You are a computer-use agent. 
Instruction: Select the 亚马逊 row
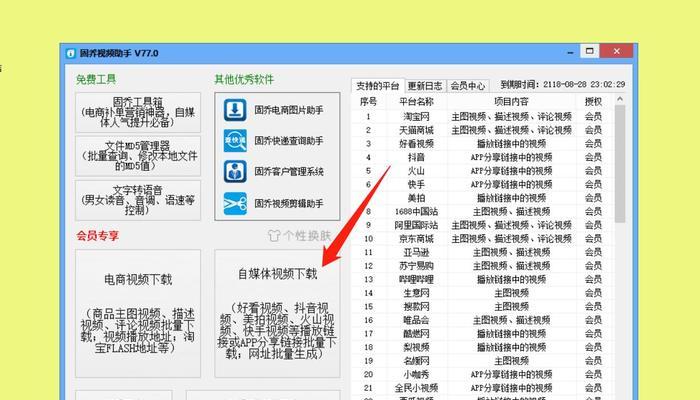click(x=482, y=252)
